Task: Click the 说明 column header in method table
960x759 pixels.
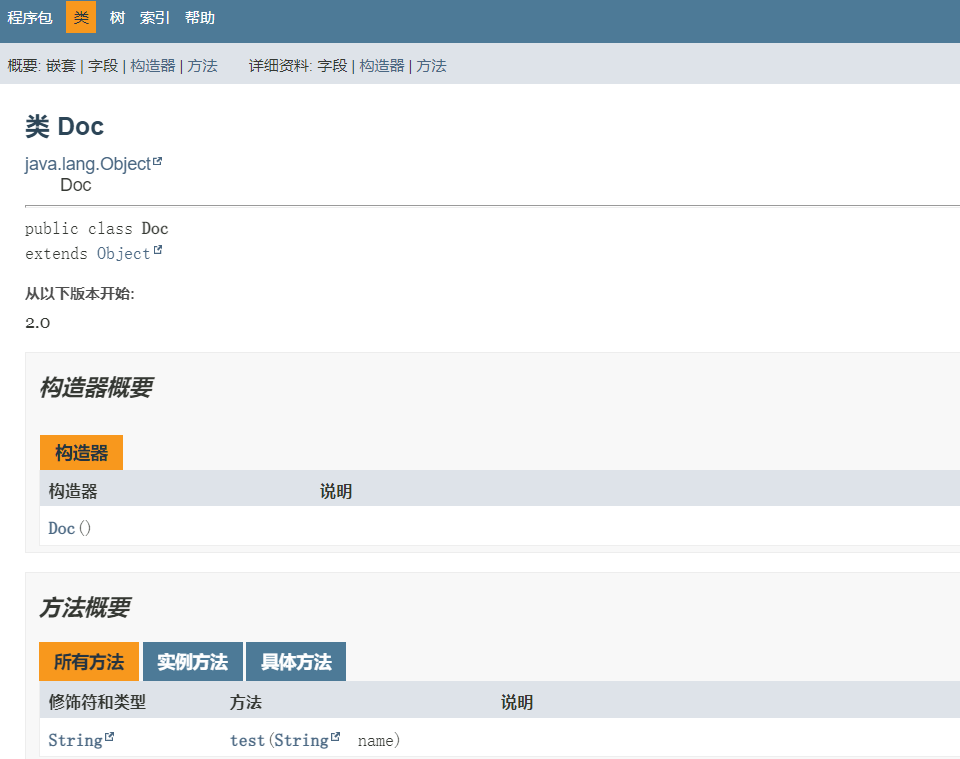Action: point(517,702)
